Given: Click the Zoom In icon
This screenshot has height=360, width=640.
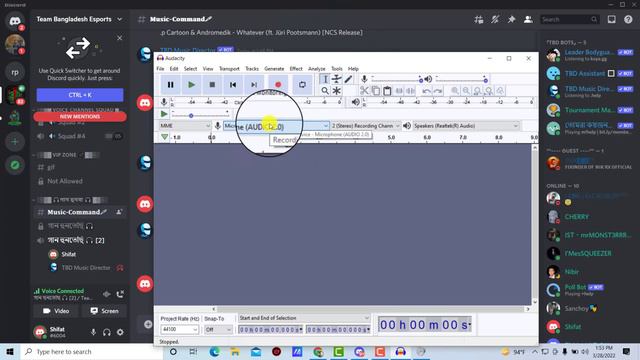Looking at the screenshot, I should pyautogui.click(x=455, y=91).
